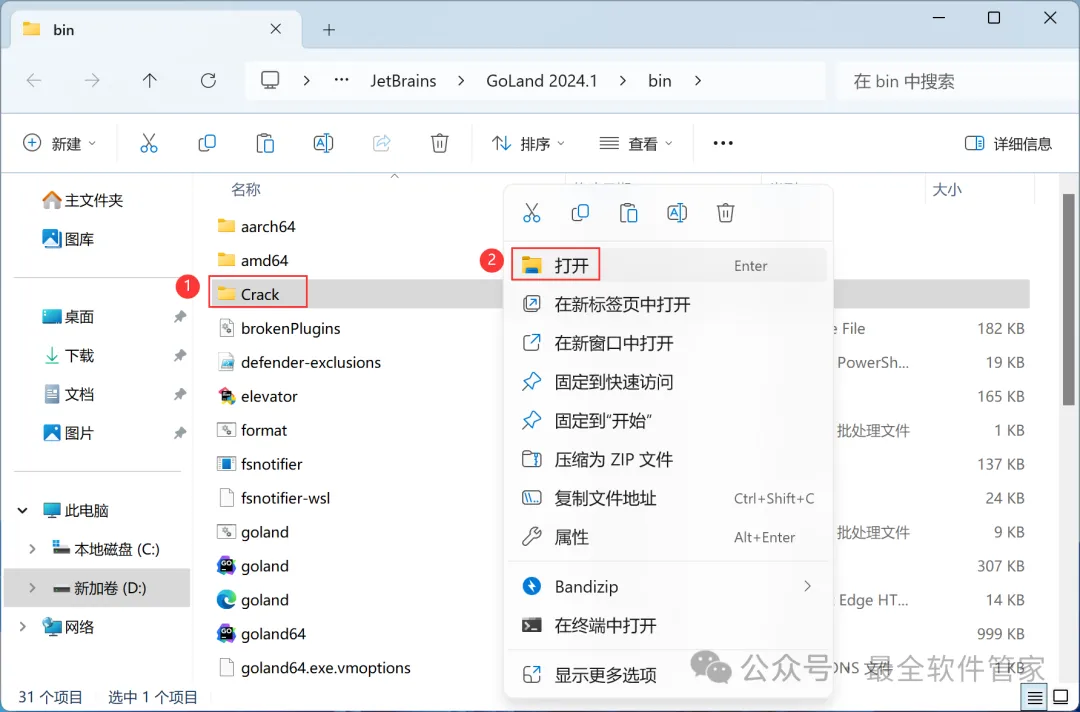Click the PC monitor icon in the address bar
Image resolution: width=1080 pixels, height=712 pixels.
(270, 81)
